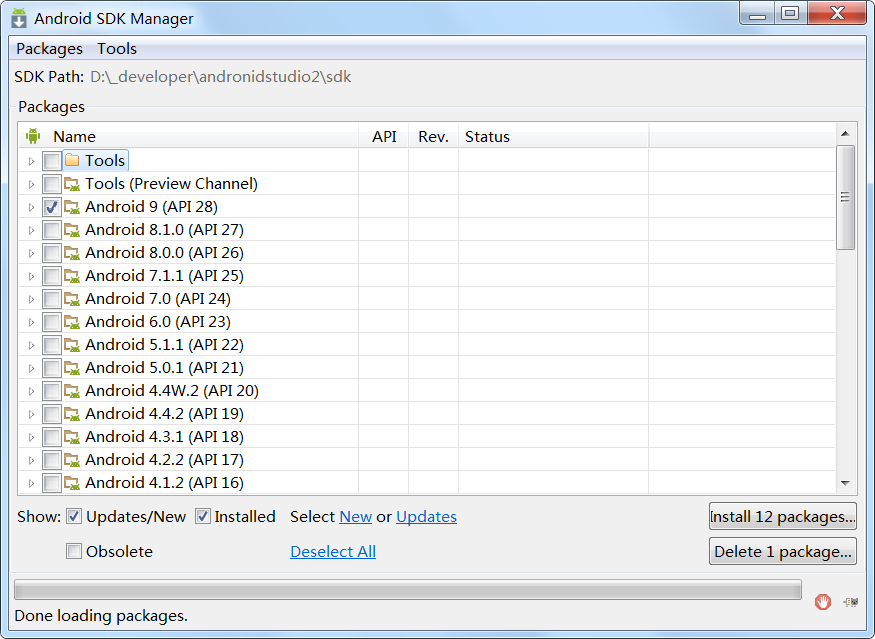This screenshot has height=639, width=875.
Task: Expand the Android 5.1.1 (API 22) node
Action: 31,345
